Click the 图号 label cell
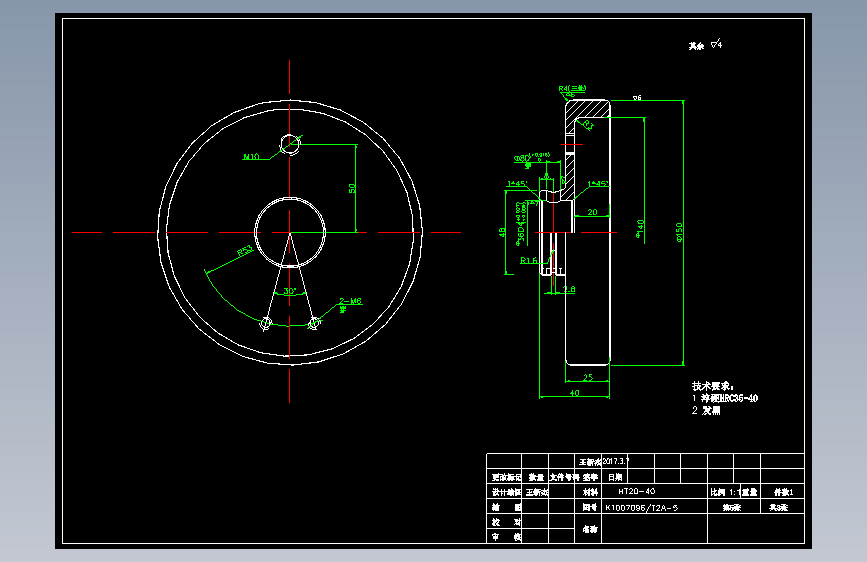867x562 pixels. 589,507
